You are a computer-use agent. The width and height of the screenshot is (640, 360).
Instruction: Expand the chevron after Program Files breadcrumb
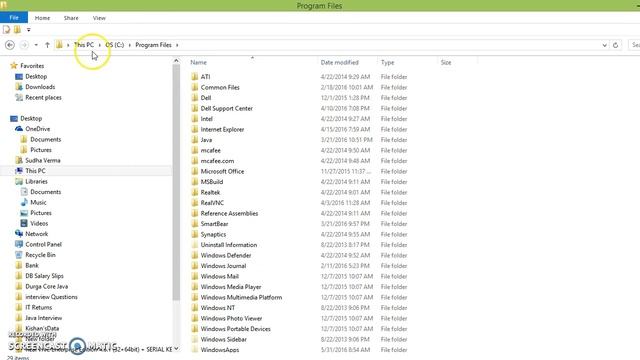click(177, 45)
